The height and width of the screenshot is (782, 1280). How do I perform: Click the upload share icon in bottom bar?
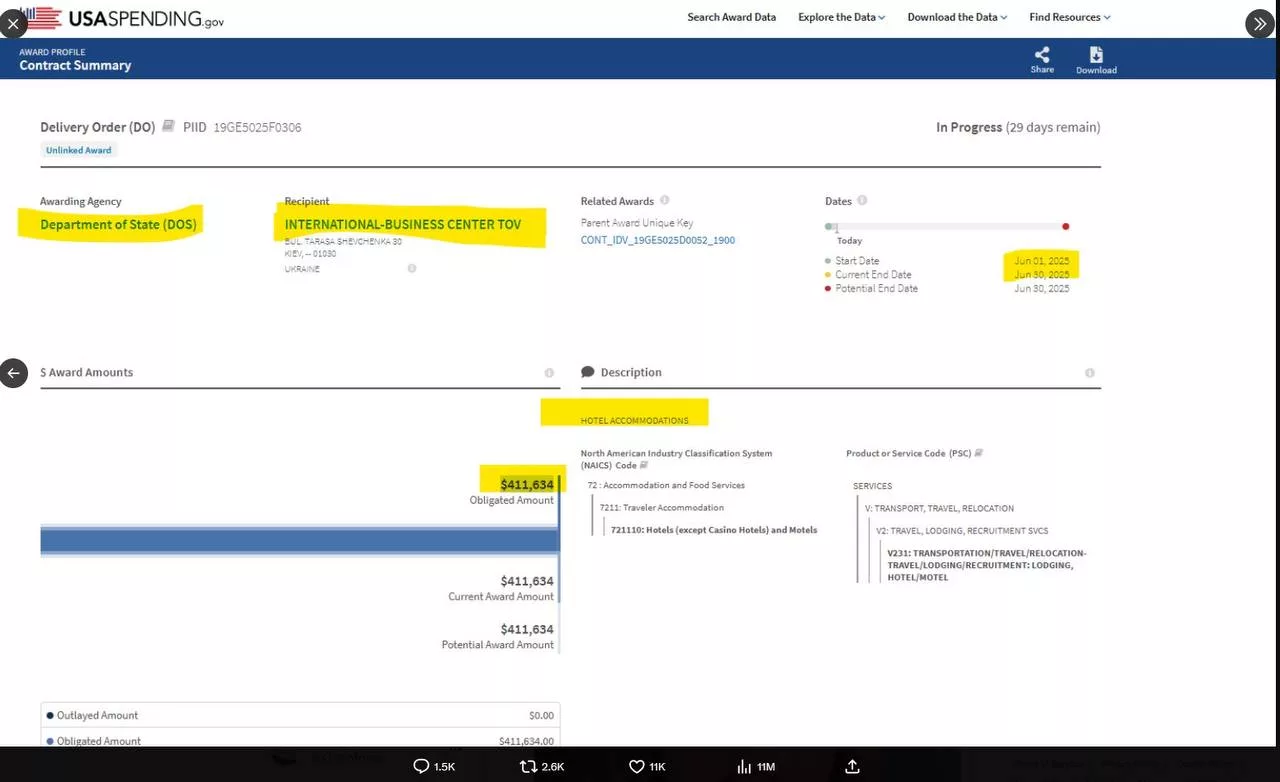(x=852, y=766)
